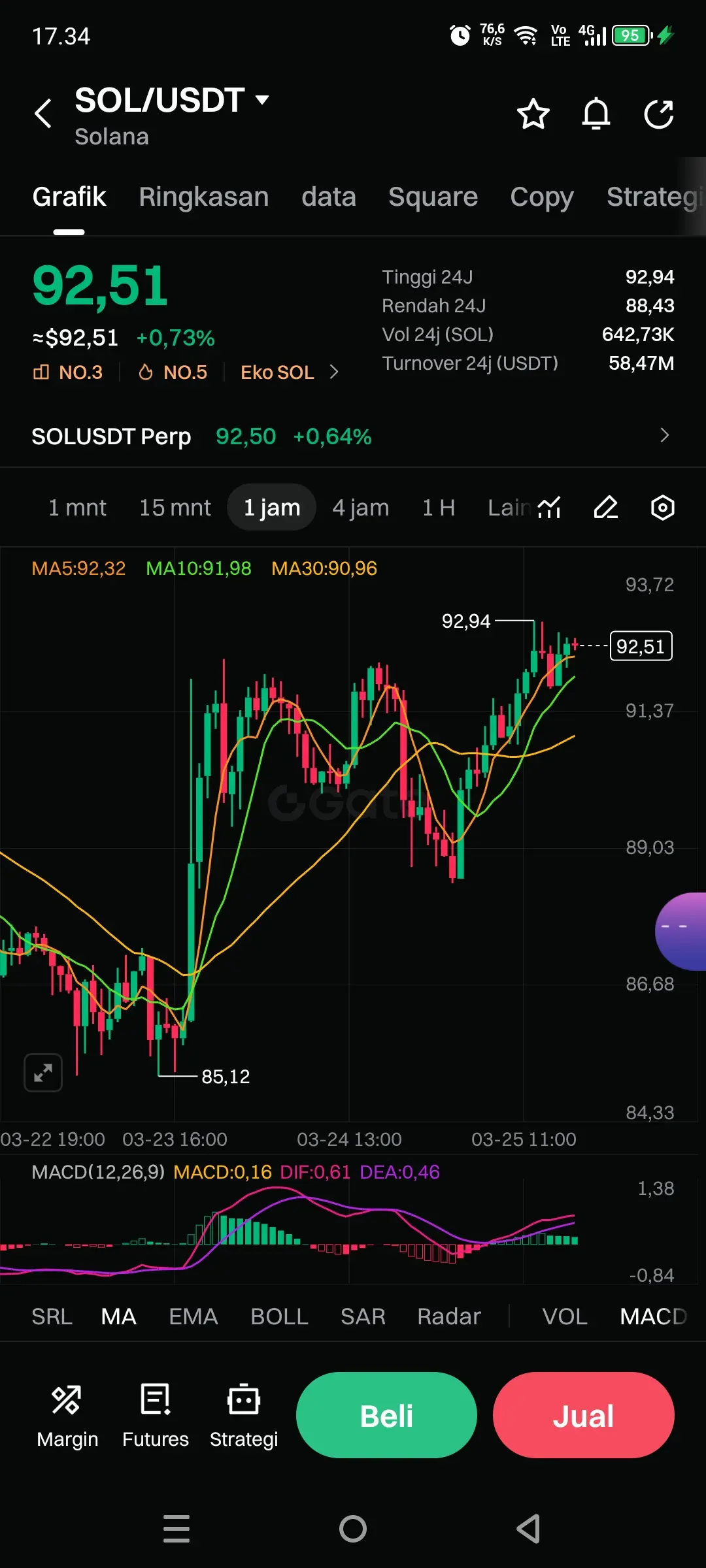Tap the DEA:0,46 MACD label
This screenshot has height=1568, width=706.
pos(399,1172)
